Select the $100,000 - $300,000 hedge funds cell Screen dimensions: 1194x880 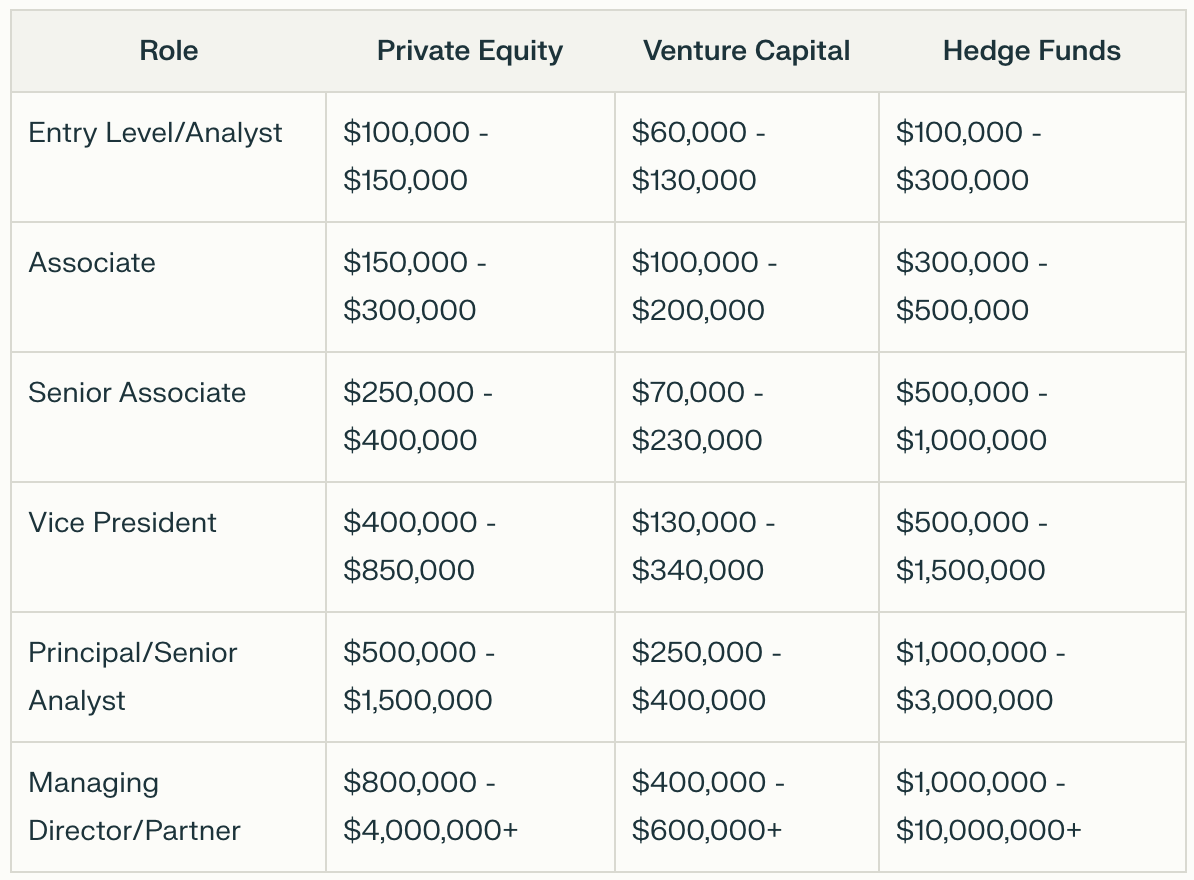coord(968,156)
